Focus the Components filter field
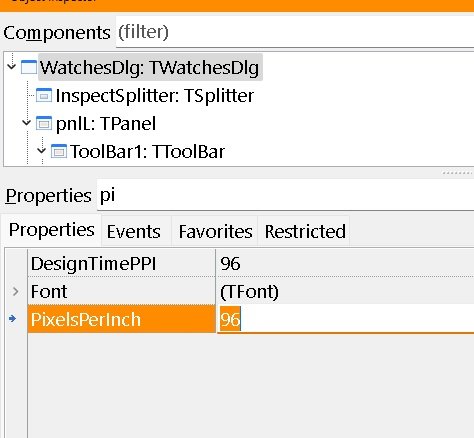Viewport: 474px width, 438px height. [295, 32]
